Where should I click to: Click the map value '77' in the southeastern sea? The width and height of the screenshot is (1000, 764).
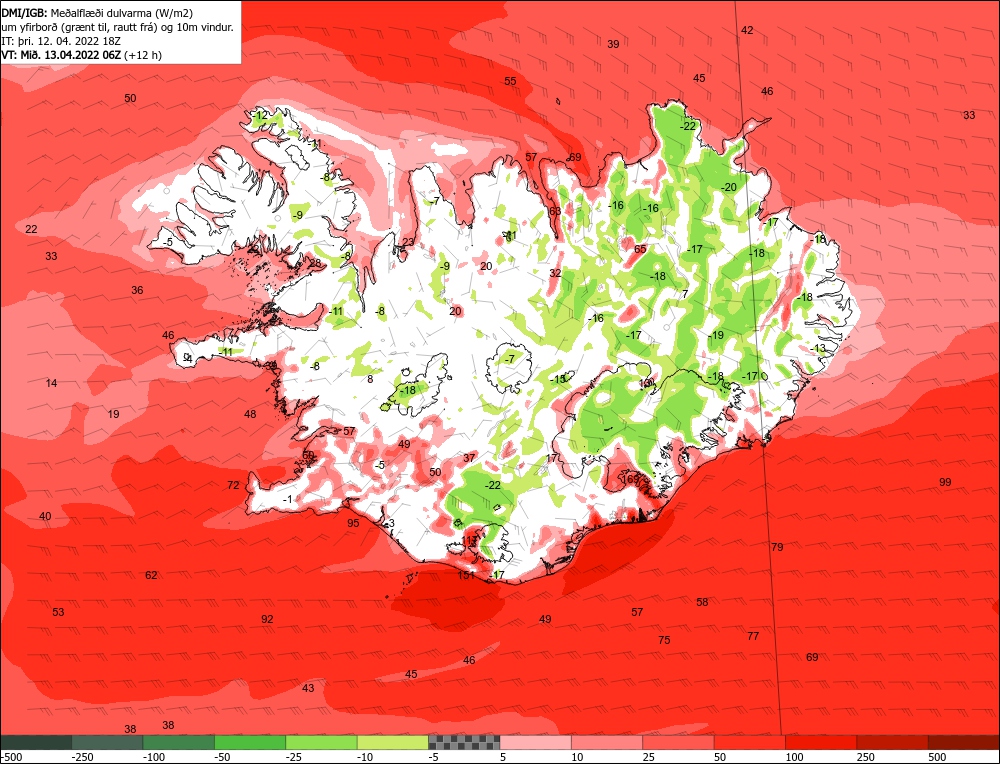pos(753,636)
